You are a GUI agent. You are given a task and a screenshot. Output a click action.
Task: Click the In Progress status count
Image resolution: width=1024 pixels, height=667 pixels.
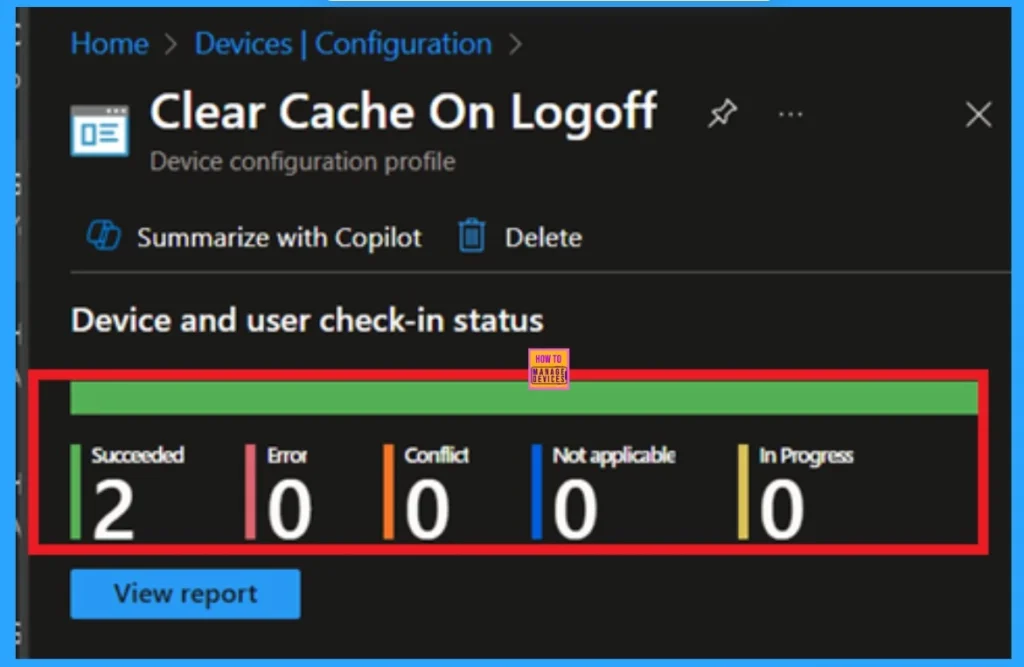[781, 509]
